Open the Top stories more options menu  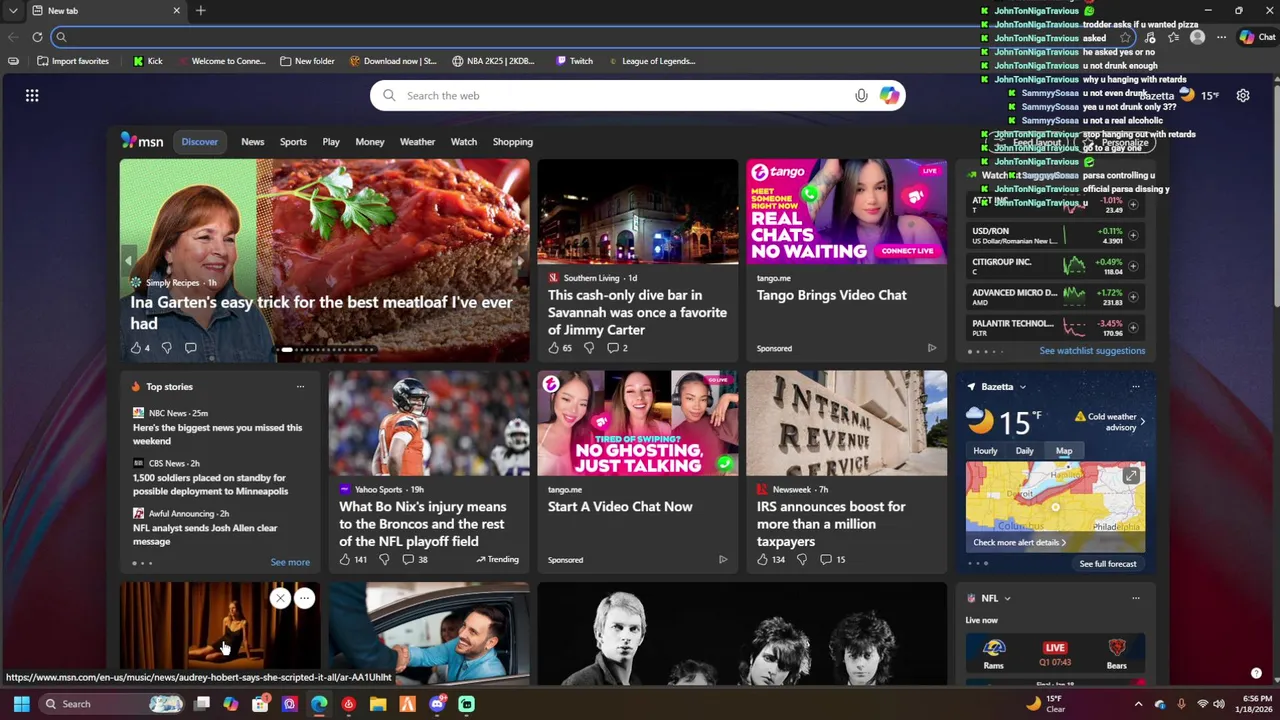point(300,387)
